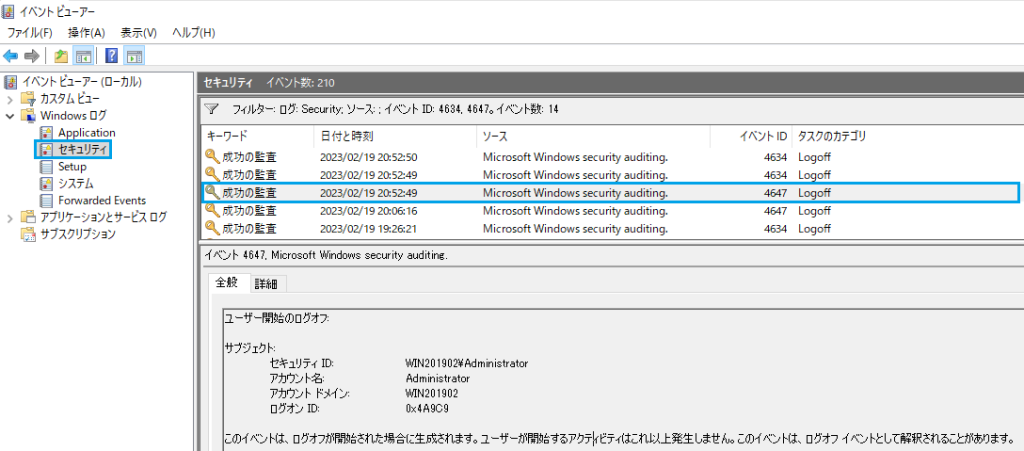Sort by the イベント ID column header
This screenshot has width=1024, height=451.
[x=763, y=136]
